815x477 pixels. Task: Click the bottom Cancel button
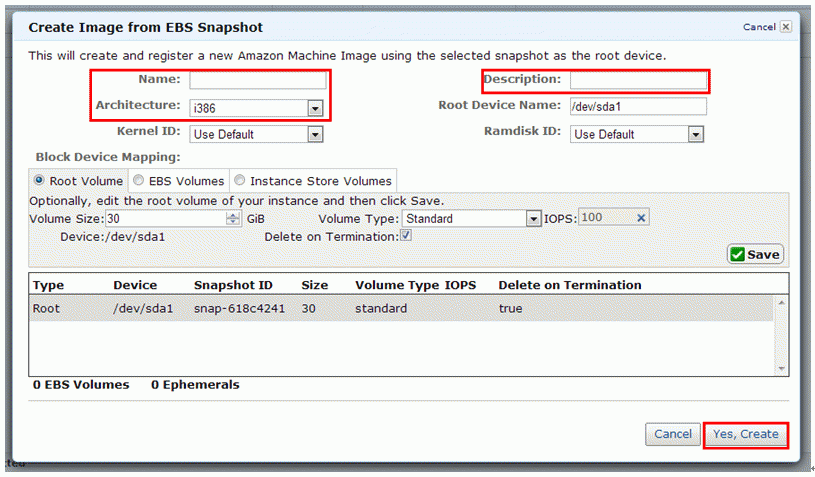673,434
